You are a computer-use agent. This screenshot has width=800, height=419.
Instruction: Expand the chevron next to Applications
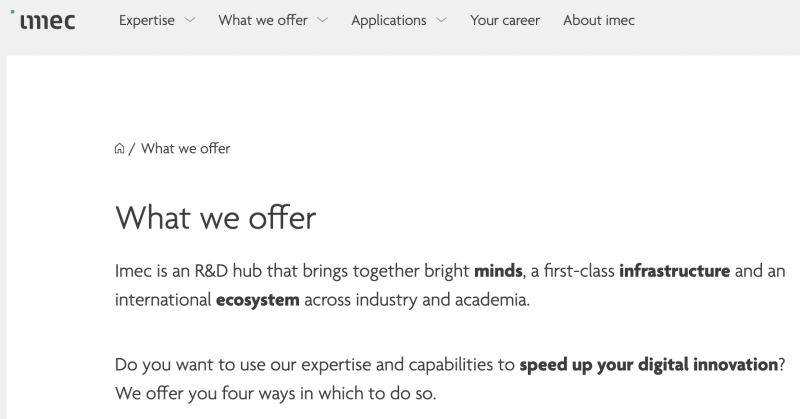coord(442,21)
